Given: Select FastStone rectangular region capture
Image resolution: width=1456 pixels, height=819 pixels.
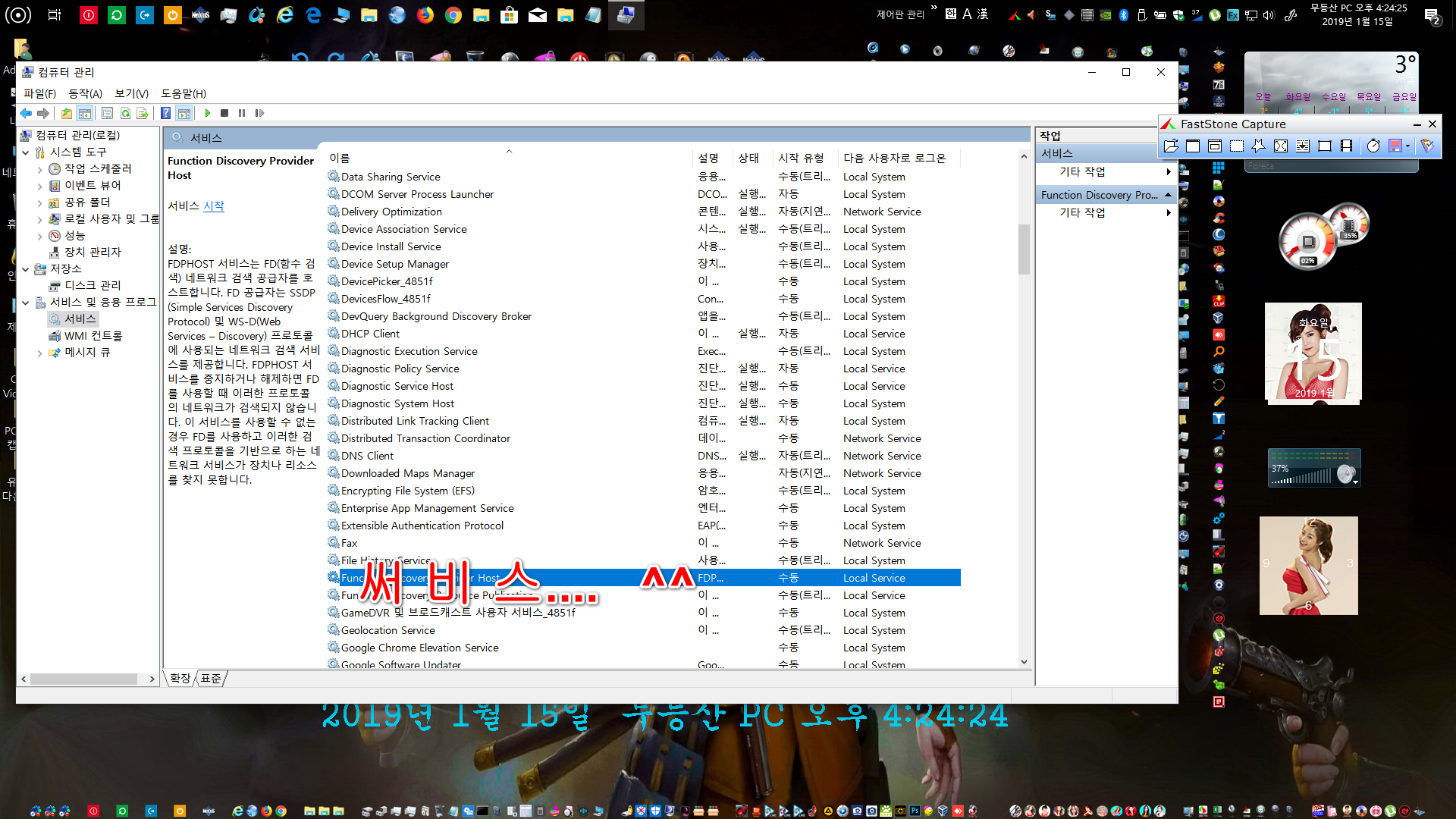Looking at the screenshot, I should [1237, 146].
